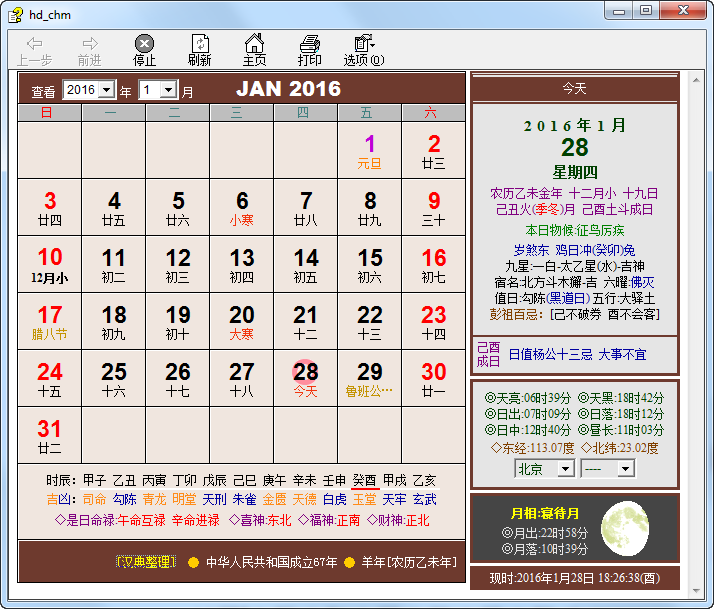Click the 彭祖百忌 line
The image size is (714, 609).
[575, 314]
